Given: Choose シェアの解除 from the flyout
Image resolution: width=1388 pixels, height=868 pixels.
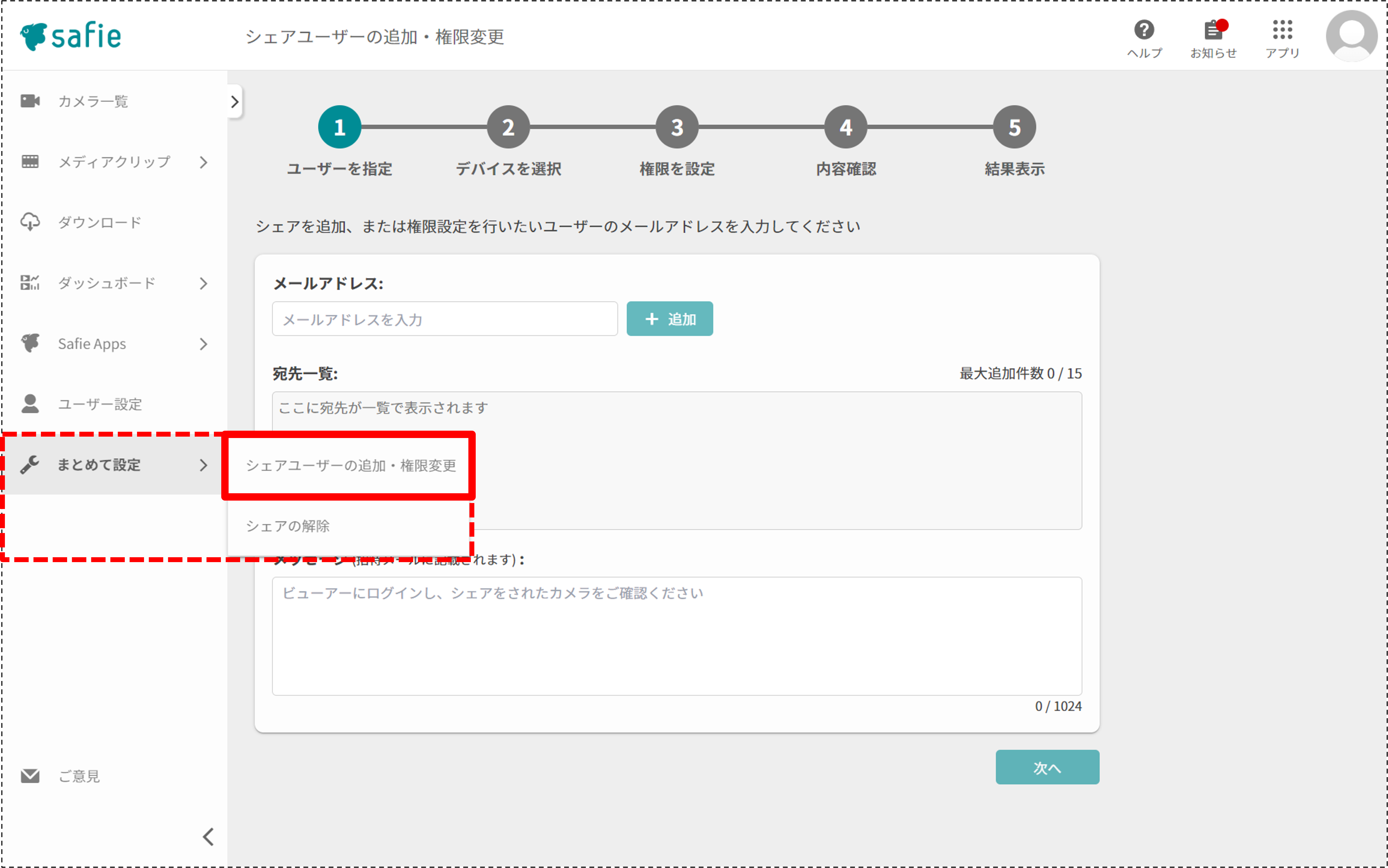Looking at the screenshot, I should tap(348, 526).
